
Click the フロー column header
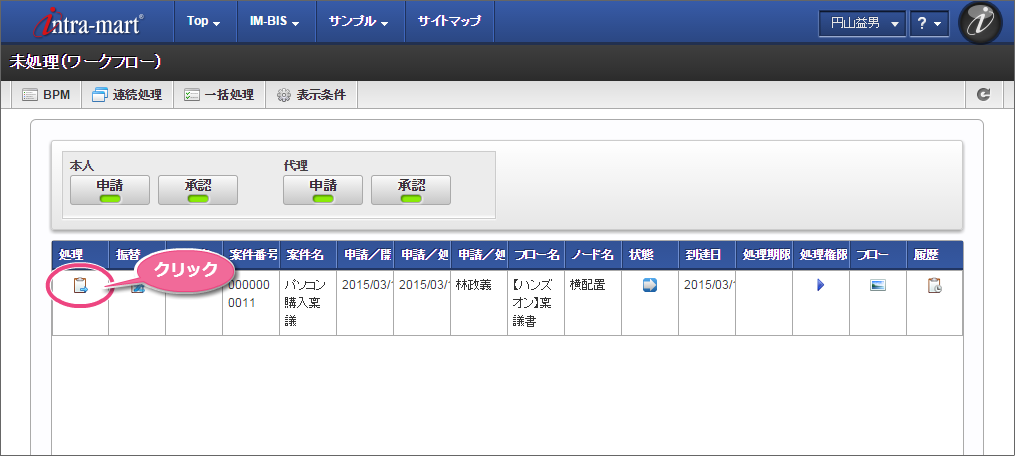coord(878,255)
